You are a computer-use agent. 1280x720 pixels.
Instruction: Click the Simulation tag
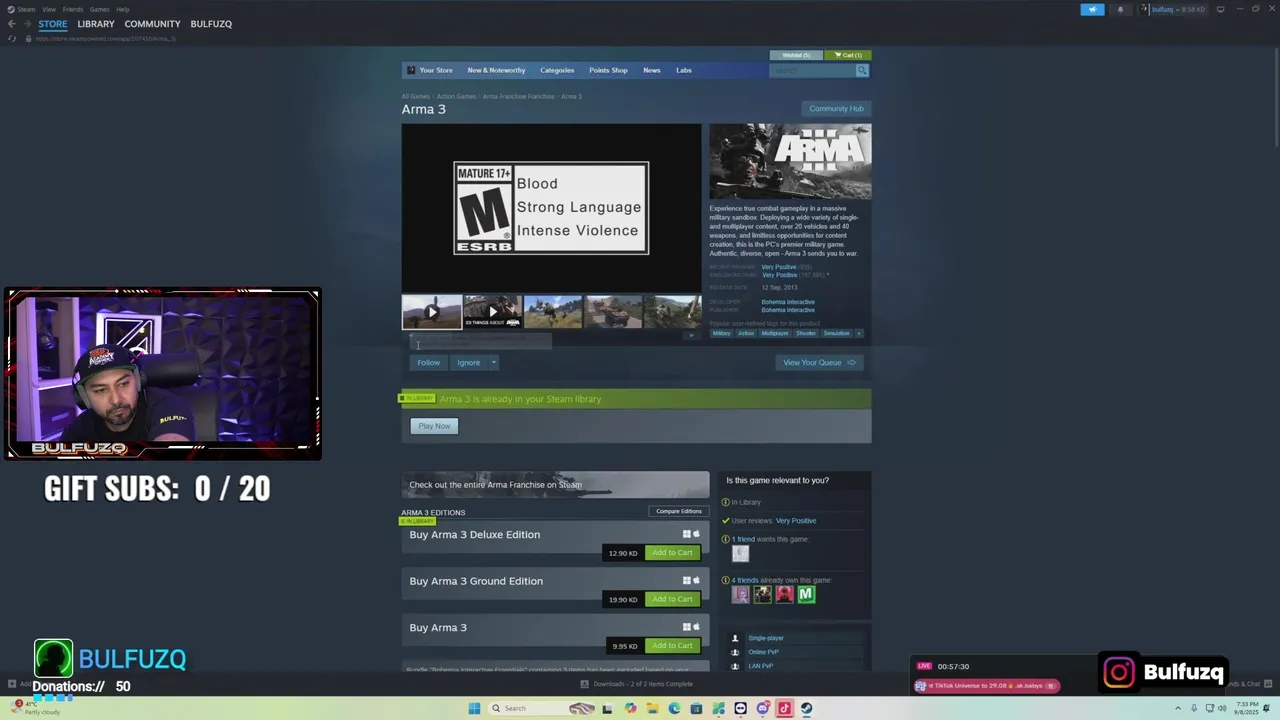[x=836, y=333]
